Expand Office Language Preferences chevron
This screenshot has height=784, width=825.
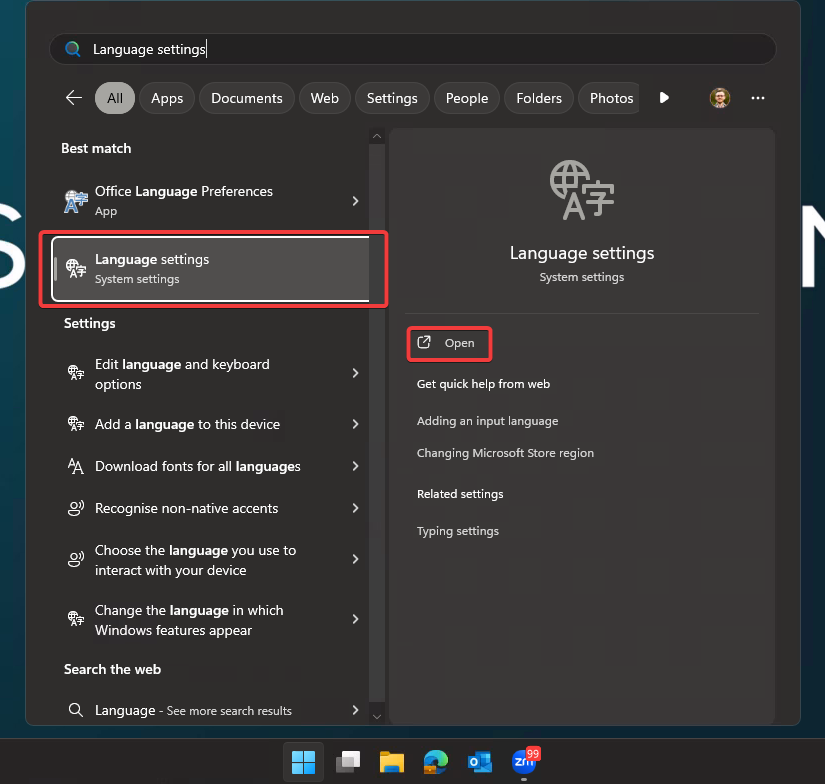pyautogui.click(x=355, y=201)
